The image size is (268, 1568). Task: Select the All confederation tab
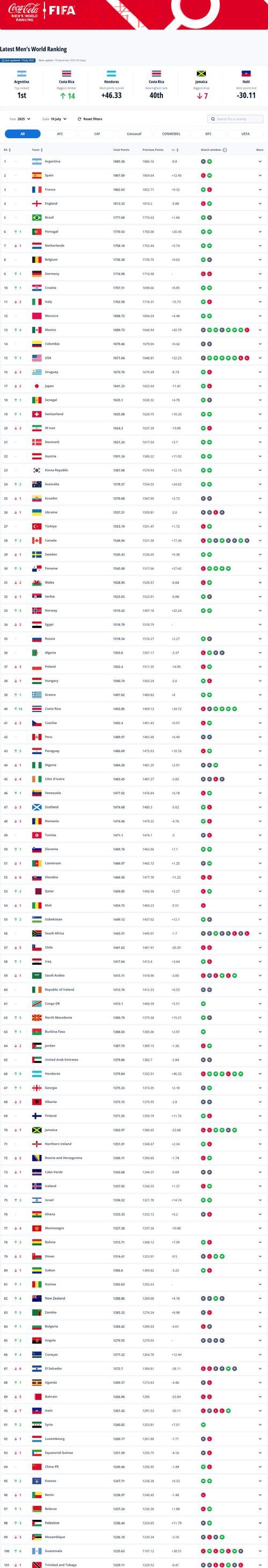pyautogui.click(x=23, y=134)
